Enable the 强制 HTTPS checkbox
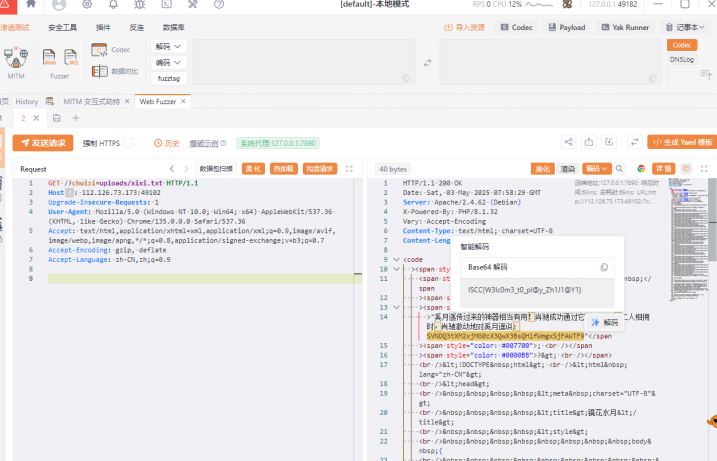This screenshot has height=461, width=717. click(x=128, y=143)
